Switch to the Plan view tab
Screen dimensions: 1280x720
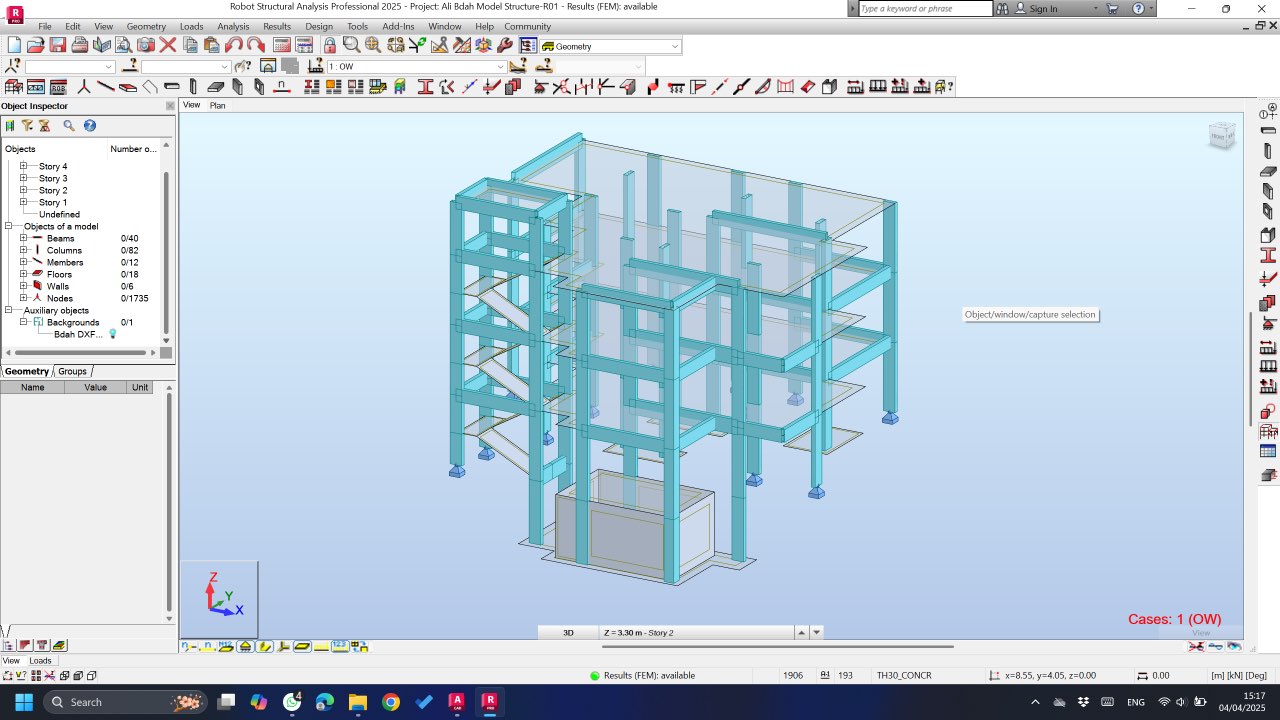coord(217,105)
